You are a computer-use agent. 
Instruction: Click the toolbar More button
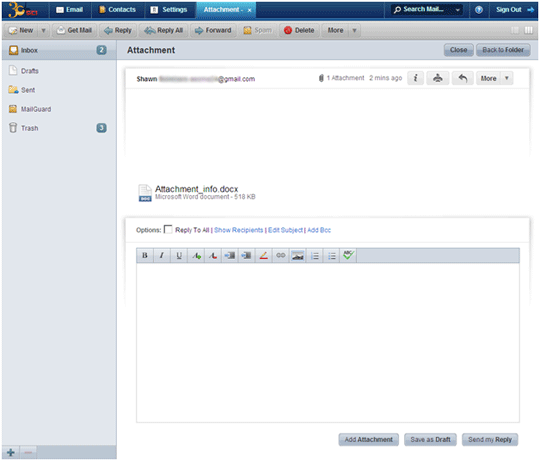[x=335, y=31]
